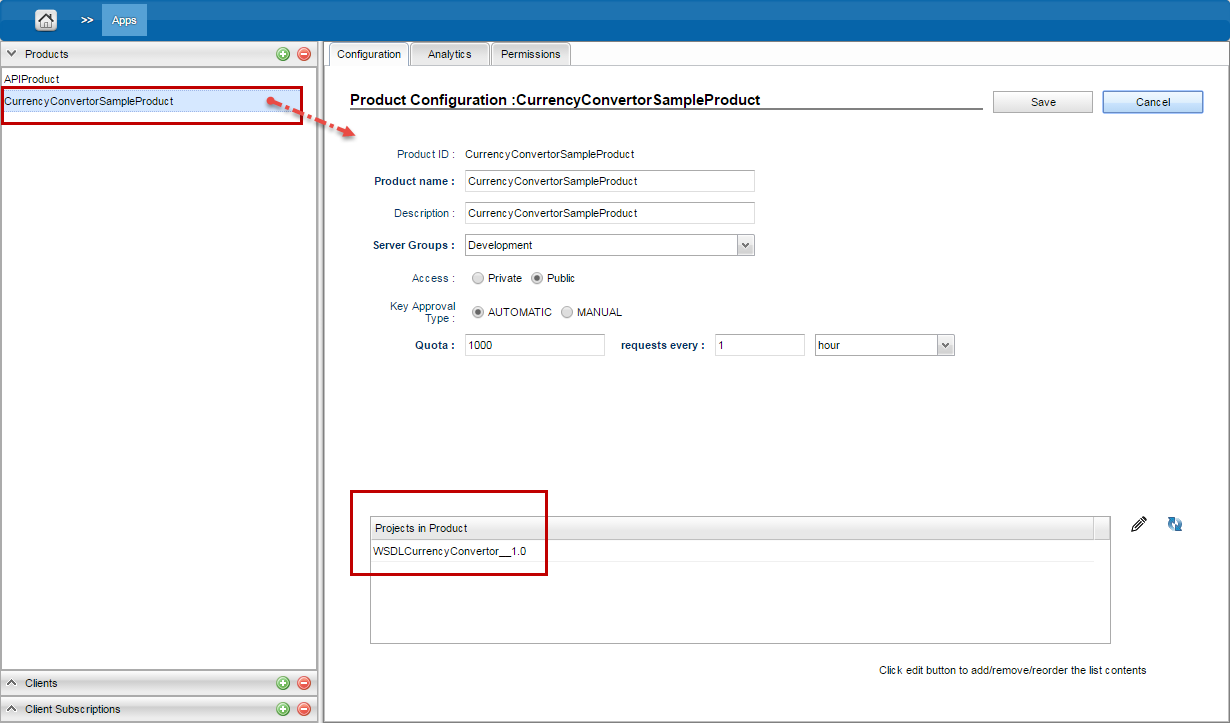The width and height of the screenshot is (1230, 723).
Task: Open the Permissions tab
Action: click(531, 54)
